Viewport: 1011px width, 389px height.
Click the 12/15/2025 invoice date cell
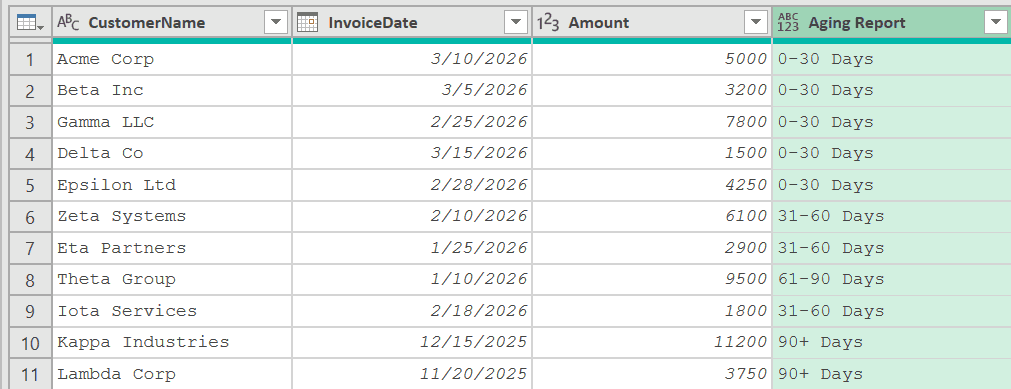point(412,343)
